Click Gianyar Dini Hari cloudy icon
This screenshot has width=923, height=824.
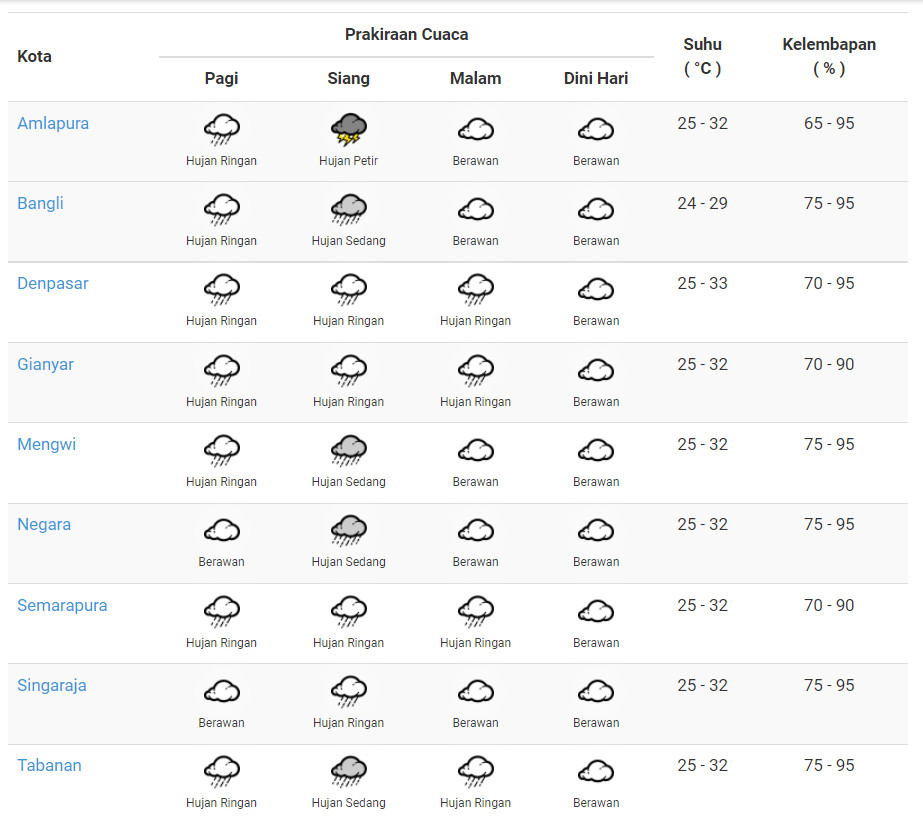click(596, 370)
